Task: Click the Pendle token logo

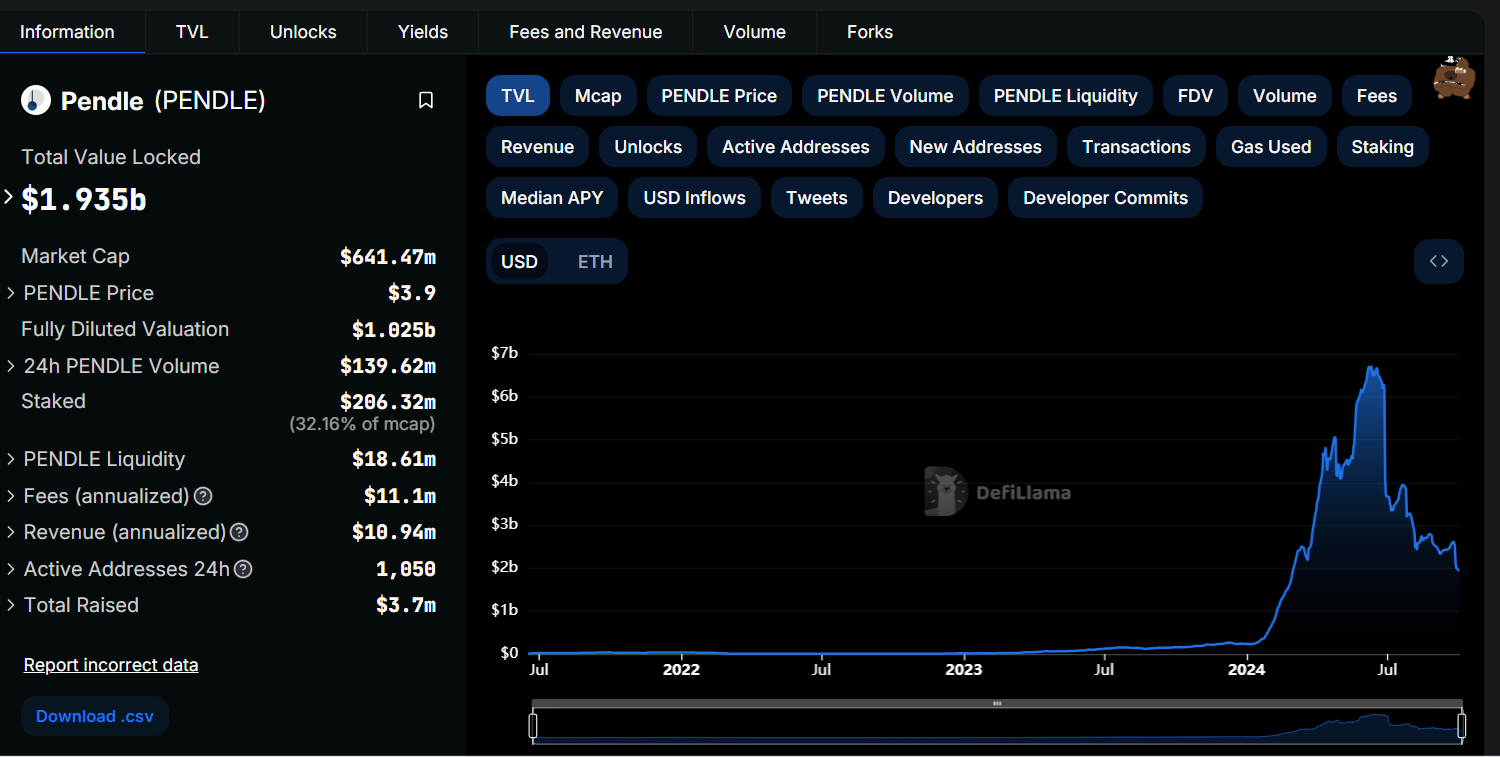Action: coord(36,100)
